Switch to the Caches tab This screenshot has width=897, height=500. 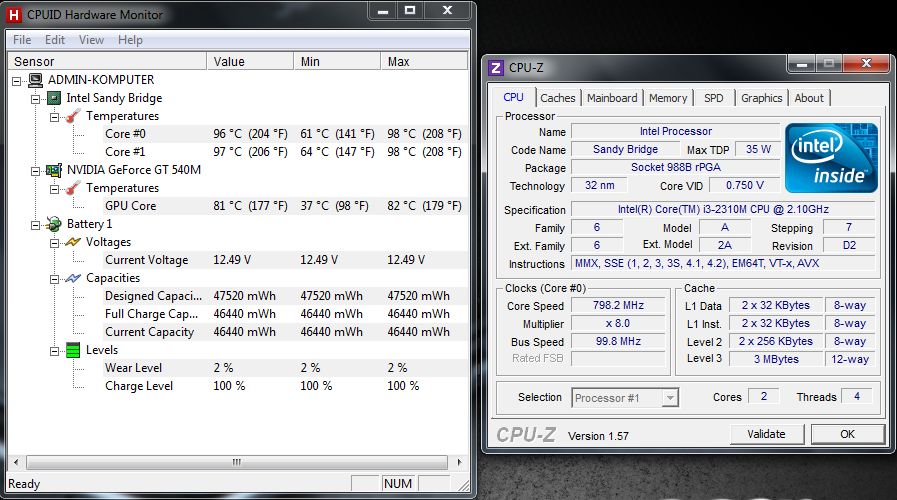558,98
